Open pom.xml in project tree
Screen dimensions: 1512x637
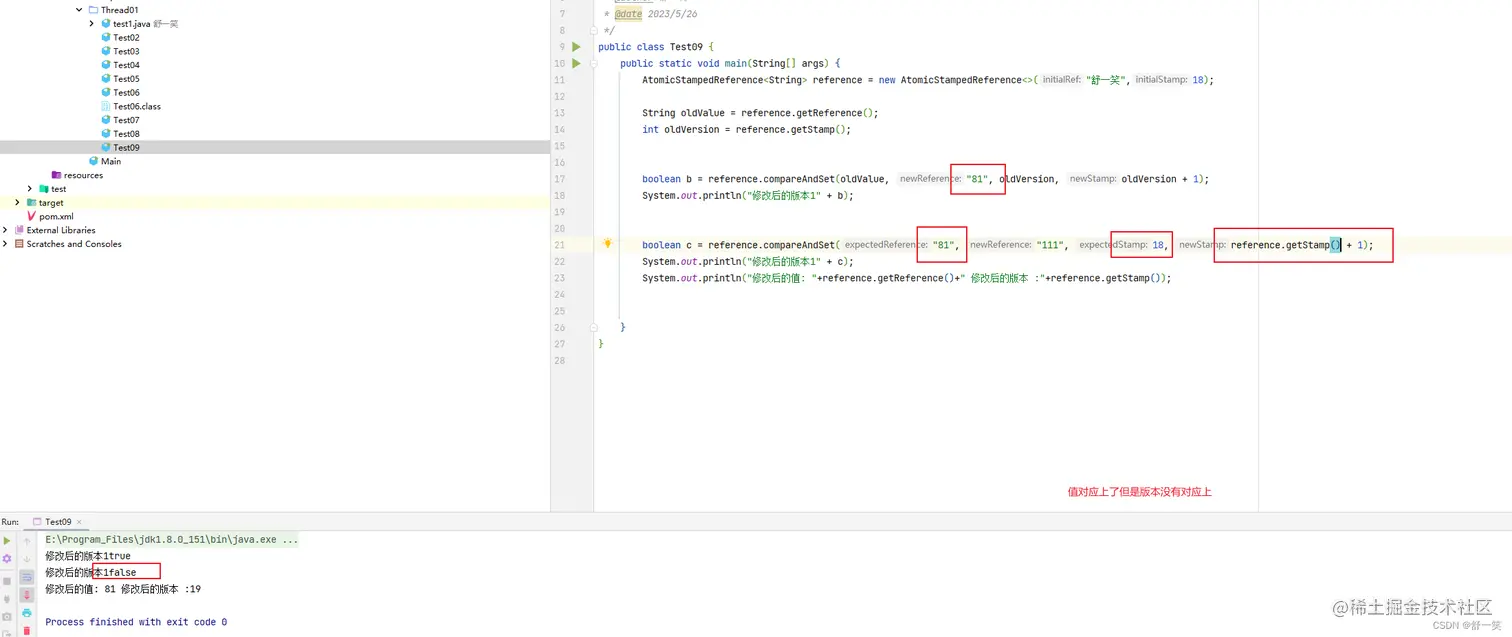click(x=56, y=216)
